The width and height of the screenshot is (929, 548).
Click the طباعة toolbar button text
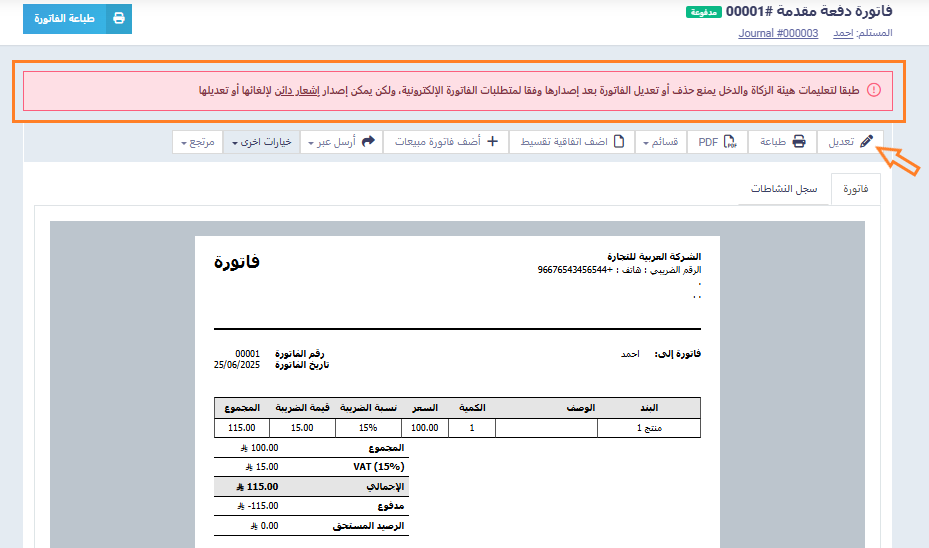[773, 142]
